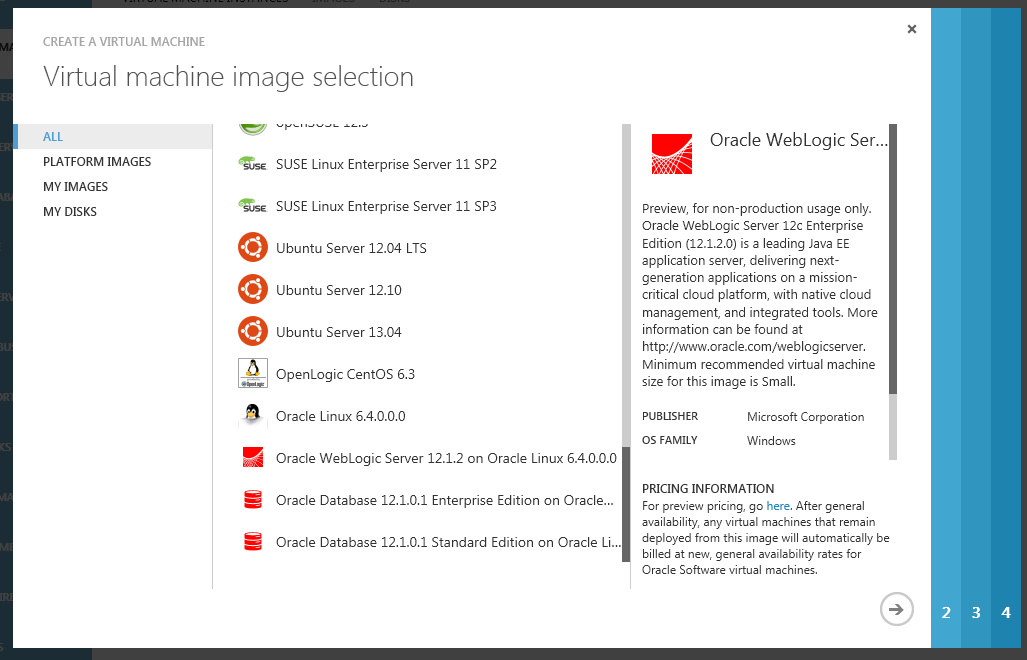Click the OpenLogic CentOS 6.3 penguin icon
The width and height of the screenshot is (1027, 660).
[x=253, y=373]
